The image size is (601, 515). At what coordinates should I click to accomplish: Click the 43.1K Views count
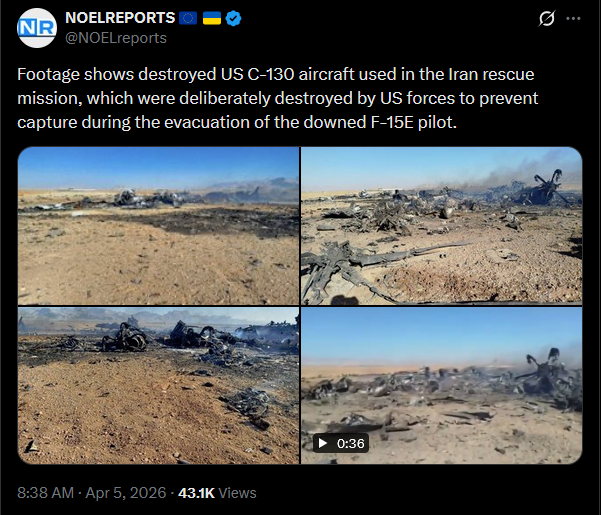pos(217,493)
